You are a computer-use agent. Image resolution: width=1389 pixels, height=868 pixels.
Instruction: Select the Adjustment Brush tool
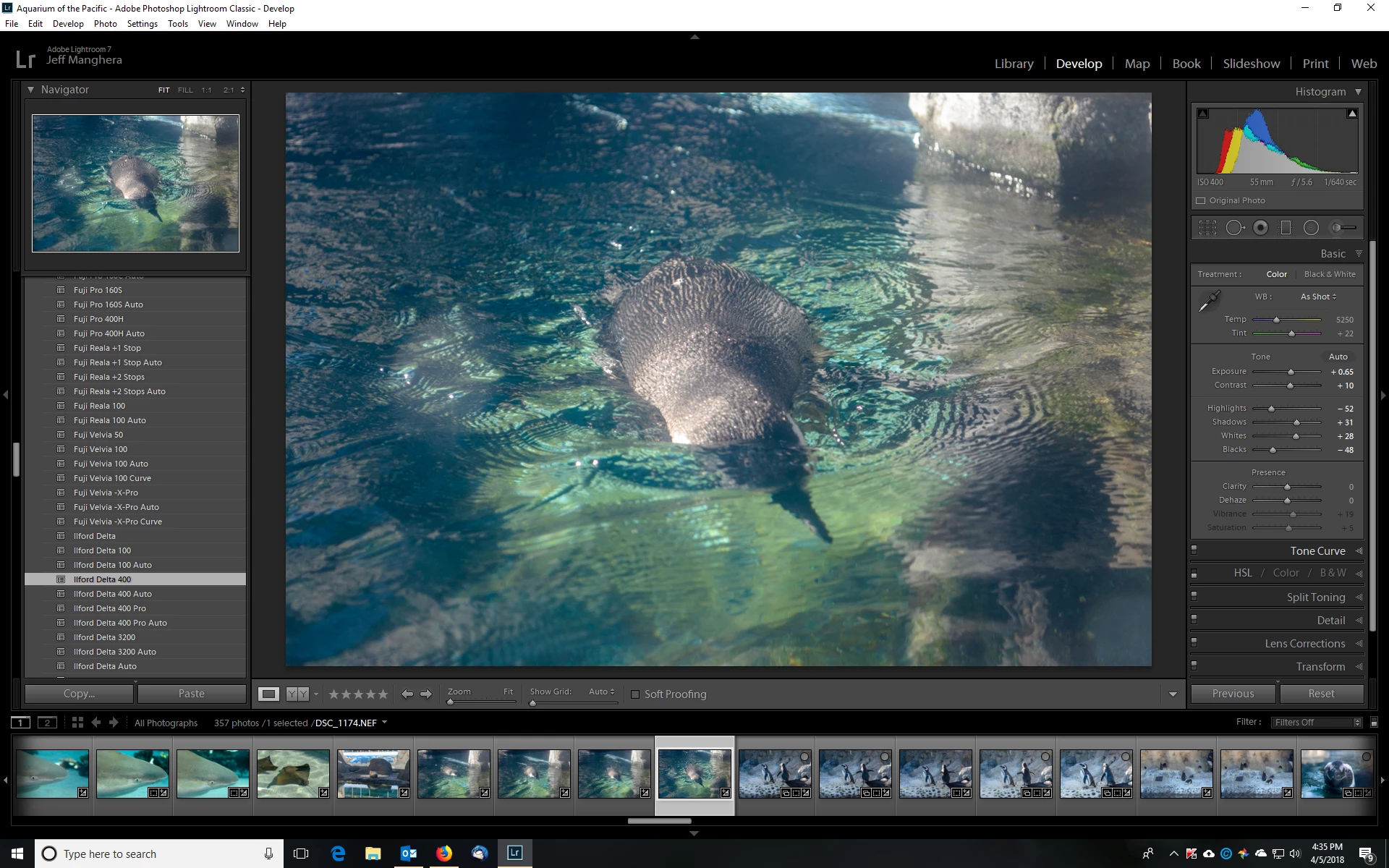(1343, 228)
